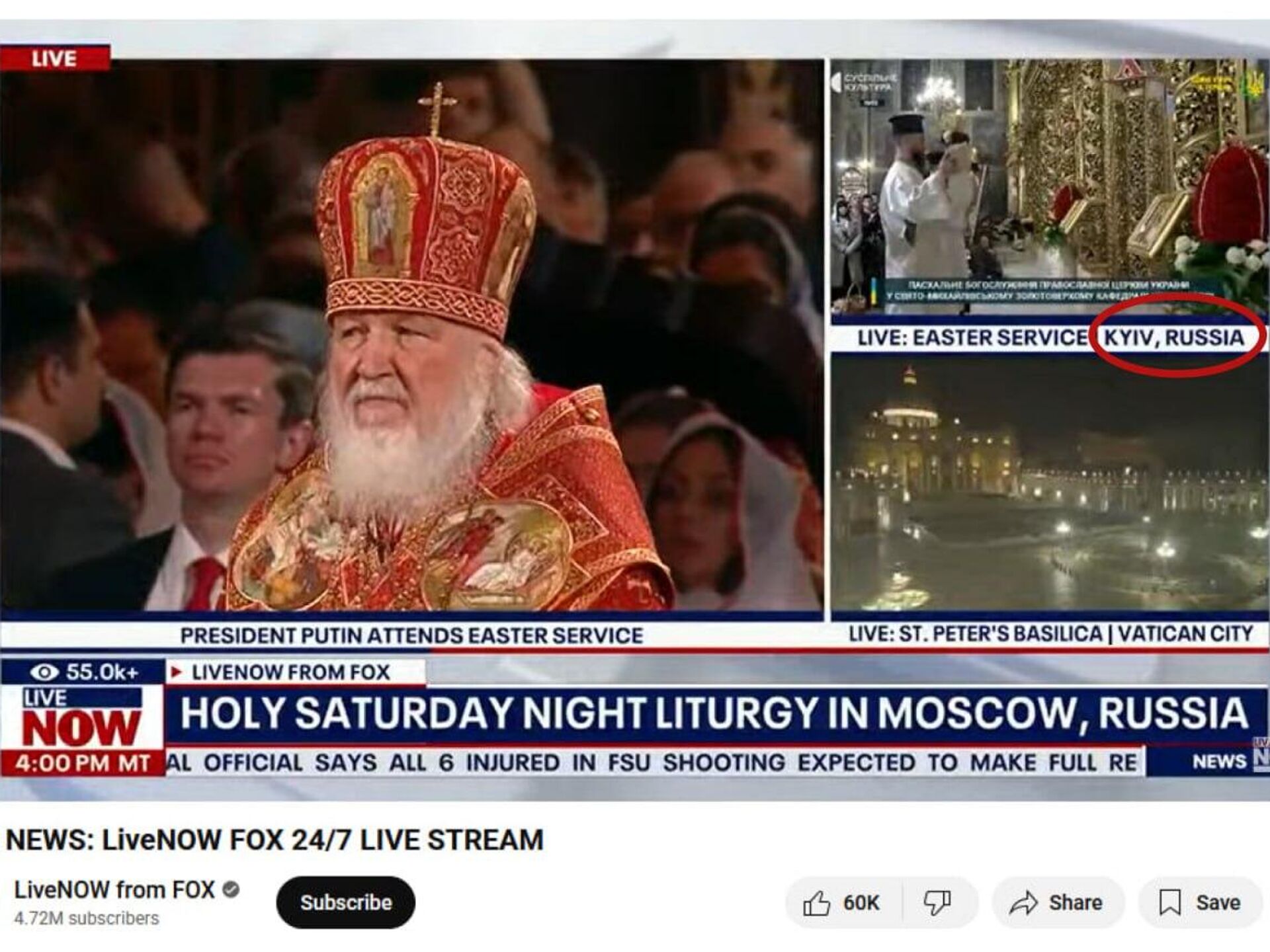Open the LiveNOW from FOX channel name
1270x952 pixels.
(114, 890)
